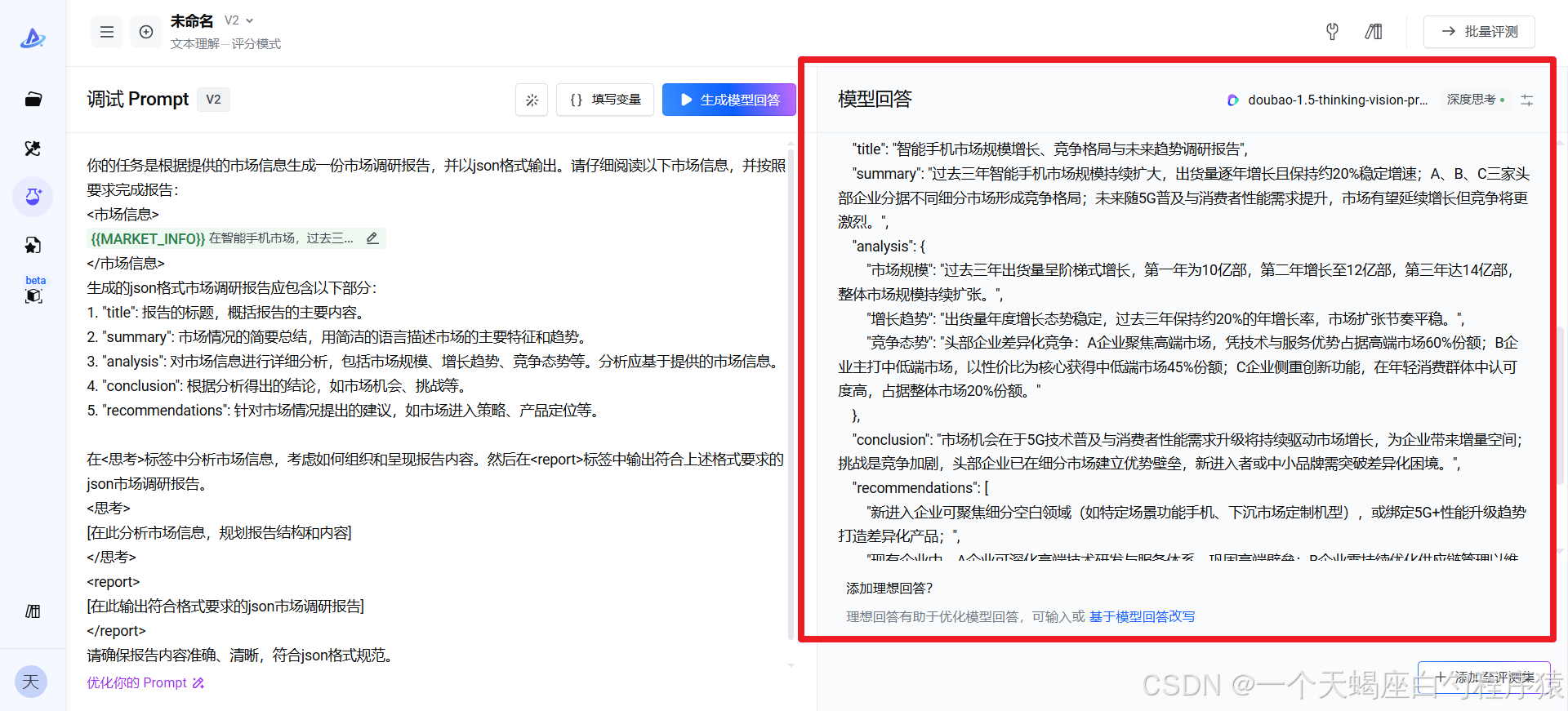The width and height of the screenshot is (1568, 711).
Task: Click the 填写变量 button
Action: (x=605, y=100)
